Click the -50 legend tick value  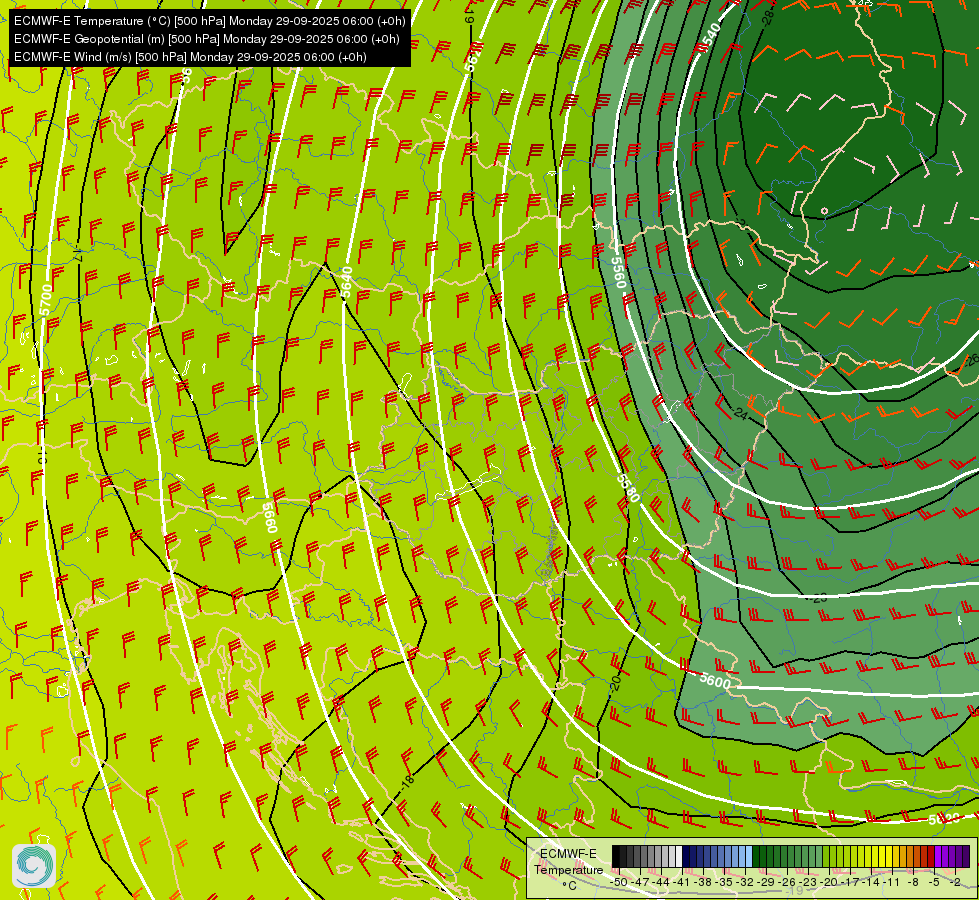pos(619,882)
